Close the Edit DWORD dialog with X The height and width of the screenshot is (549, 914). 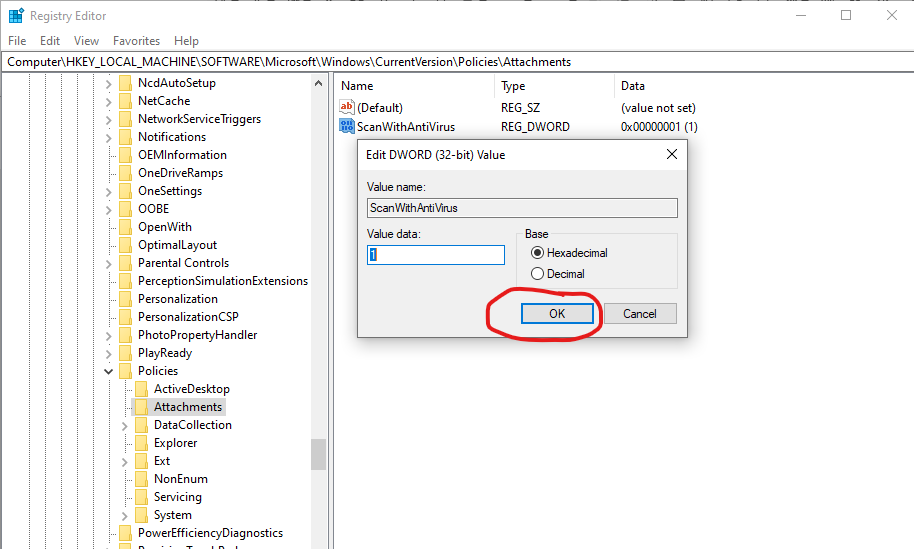tap(672, 154)
